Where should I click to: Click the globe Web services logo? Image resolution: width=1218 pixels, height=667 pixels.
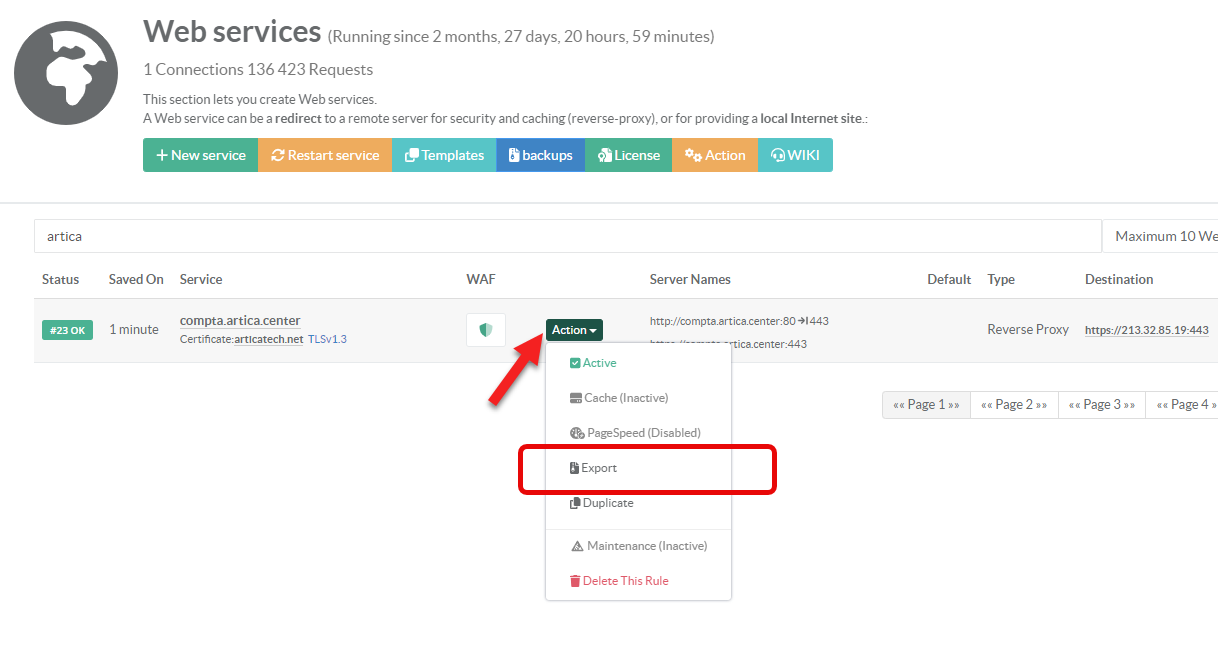66,74
